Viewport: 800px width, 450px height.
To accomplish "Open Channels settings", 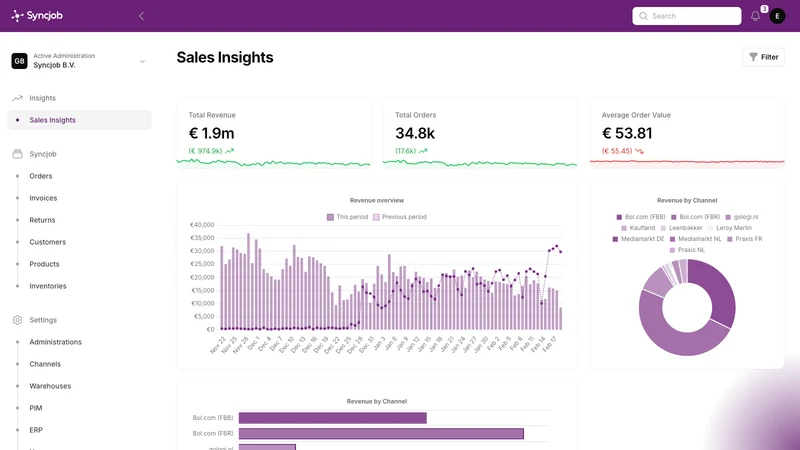I will 45,364.
